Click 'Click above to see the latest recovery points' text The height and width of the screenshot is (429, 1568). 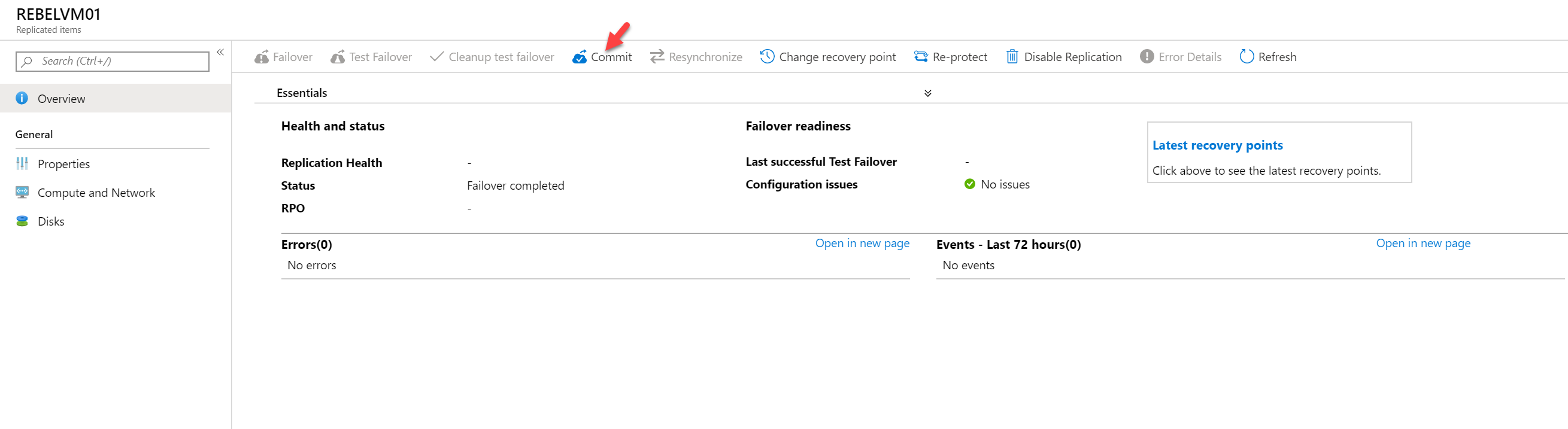1266,171
